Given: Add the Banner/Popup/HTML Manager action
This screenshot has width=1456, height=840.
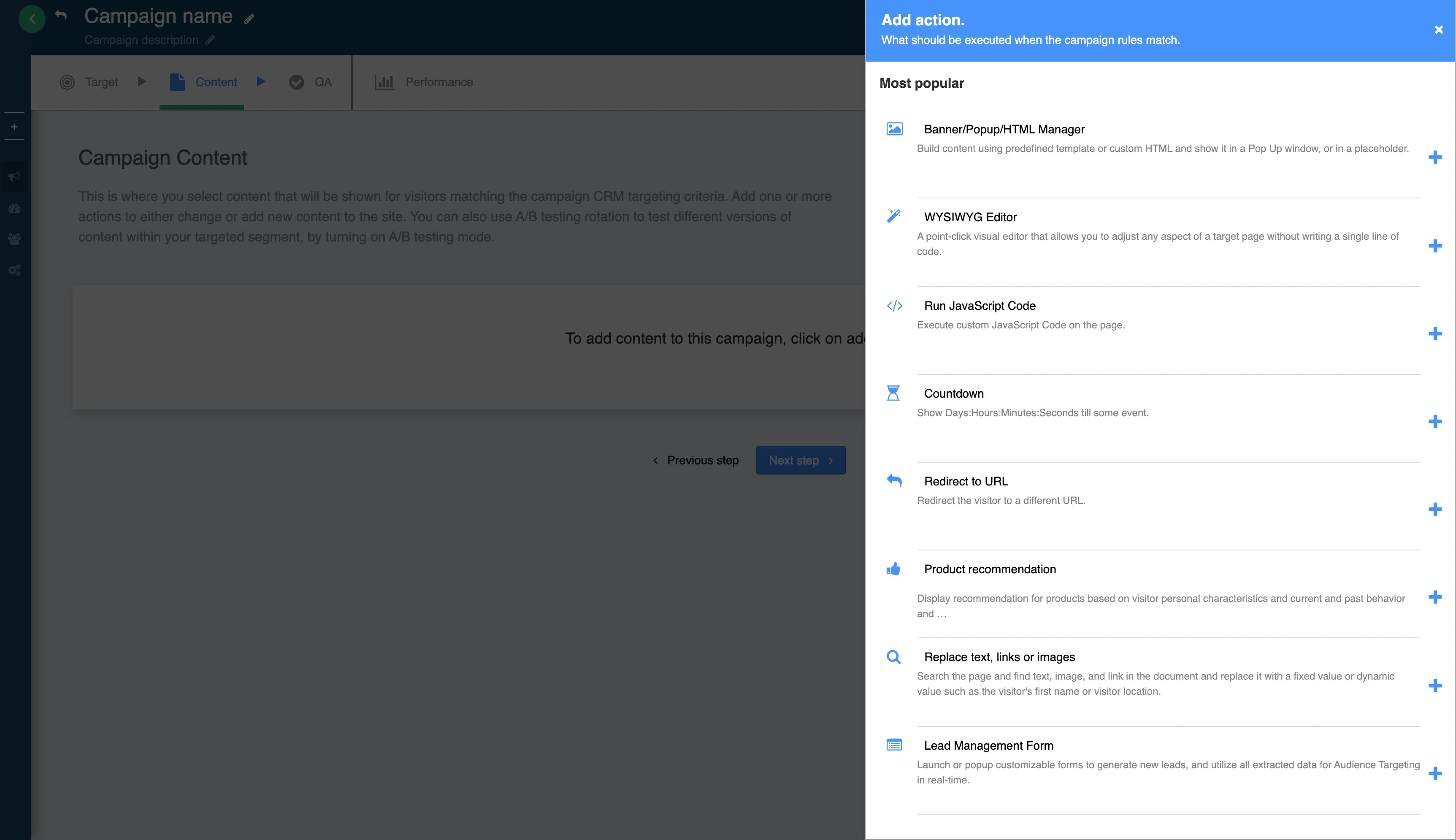Looking at the screenshot, I should [1434, 157].
